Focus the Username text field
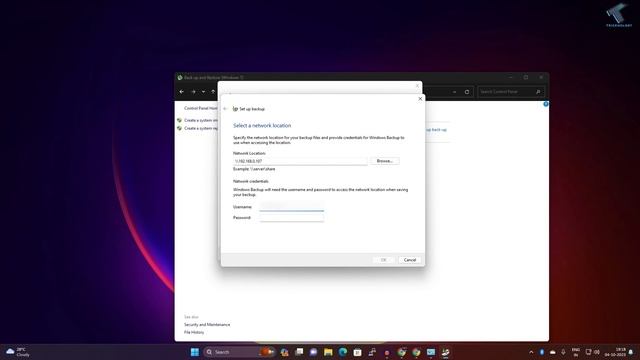Image resolution: width=640 pixels, height=360 pixels. coord(291,207)
